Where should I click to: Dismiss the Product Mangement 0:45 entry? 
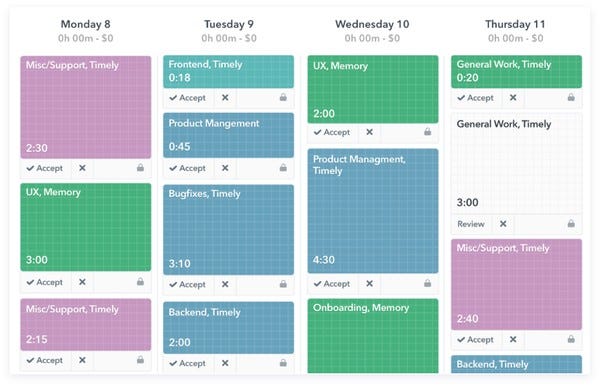tap(225, 168)
